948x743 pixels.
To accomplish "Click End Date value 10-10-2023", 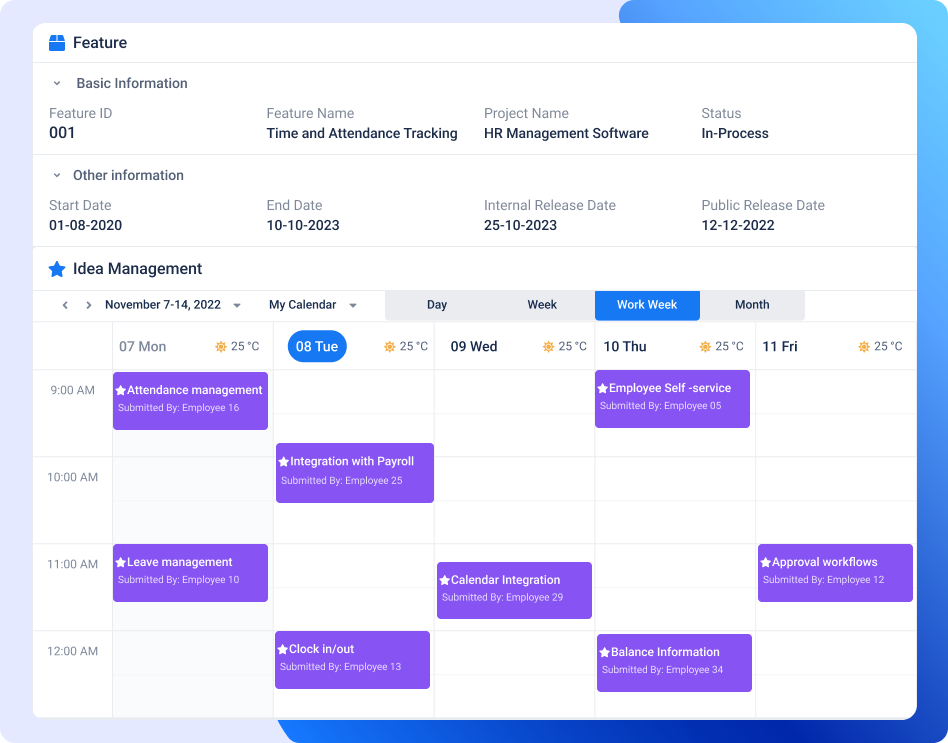I will point(303,225).
